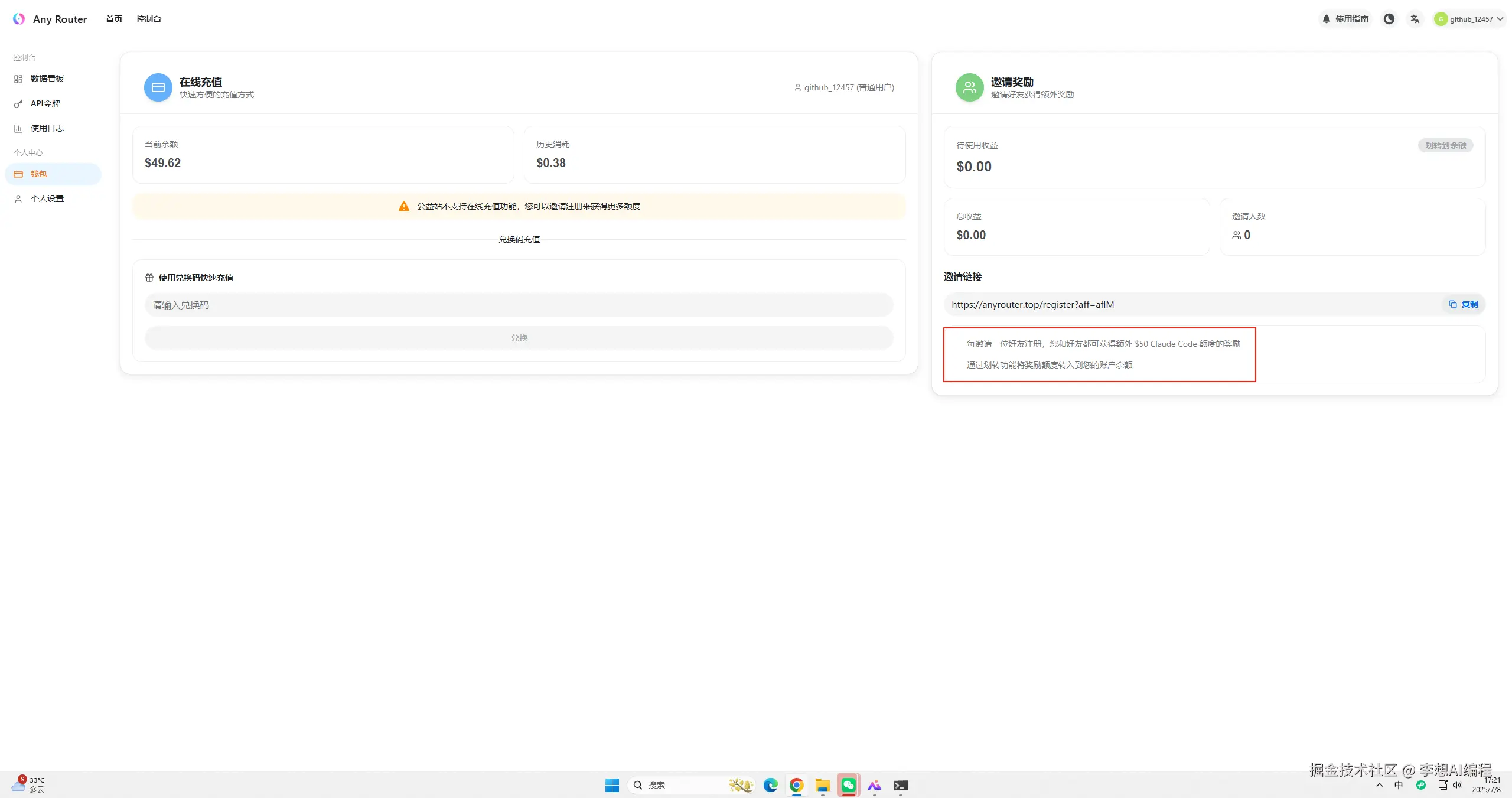Screen dimensions: 1512x798
Task: Open 数据看板 in the sidebar
Action: tap(47, 79)
